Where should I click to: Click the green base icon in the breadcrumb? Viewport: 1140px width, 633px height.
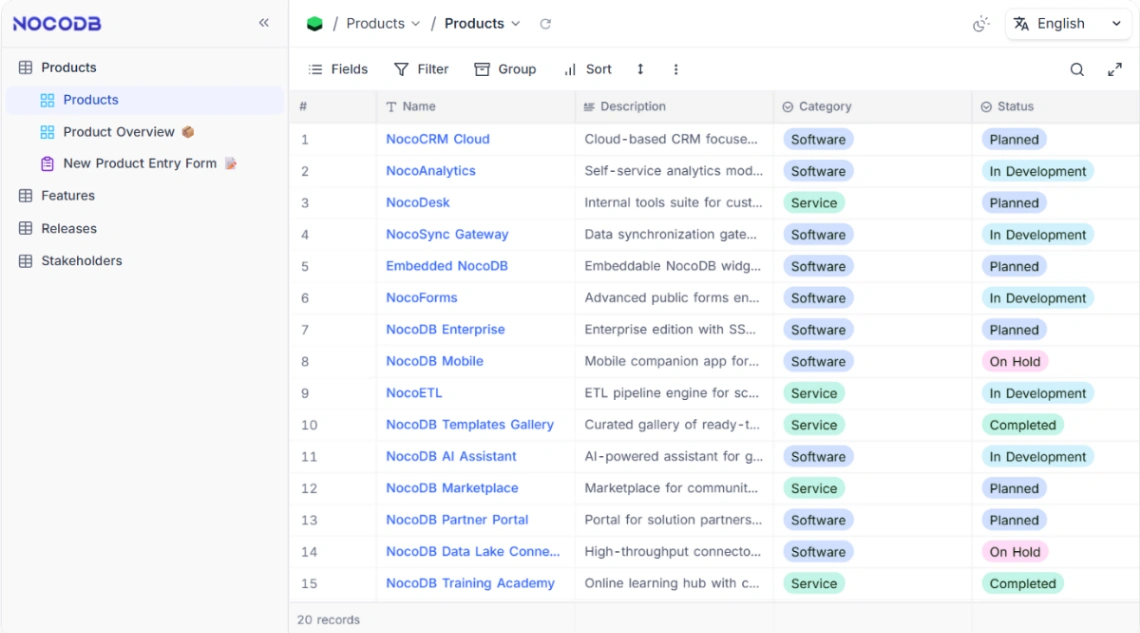pos(313,22)
